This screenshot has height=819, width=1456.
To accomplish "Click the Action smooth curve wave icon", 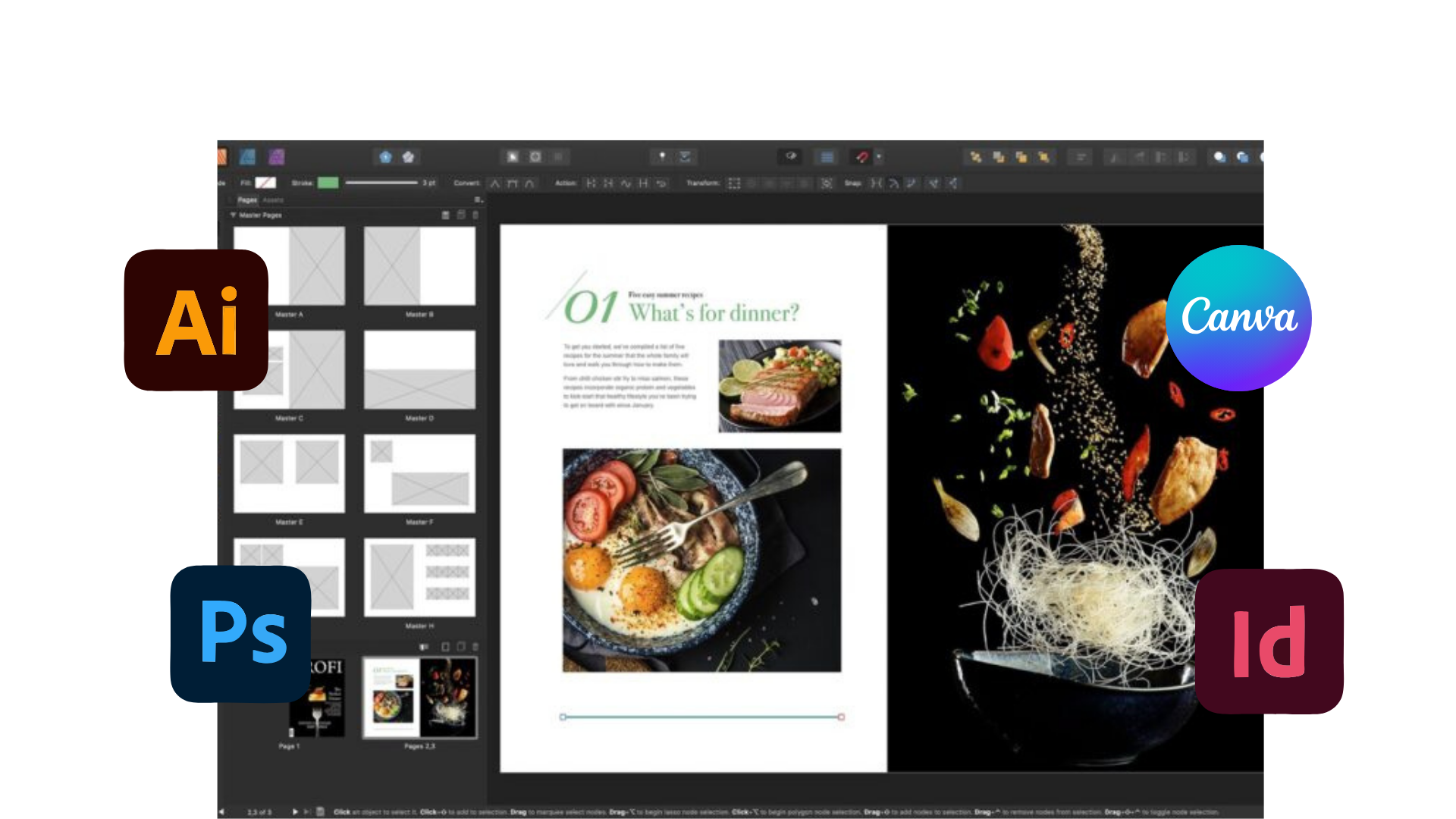I will (626, 184).
